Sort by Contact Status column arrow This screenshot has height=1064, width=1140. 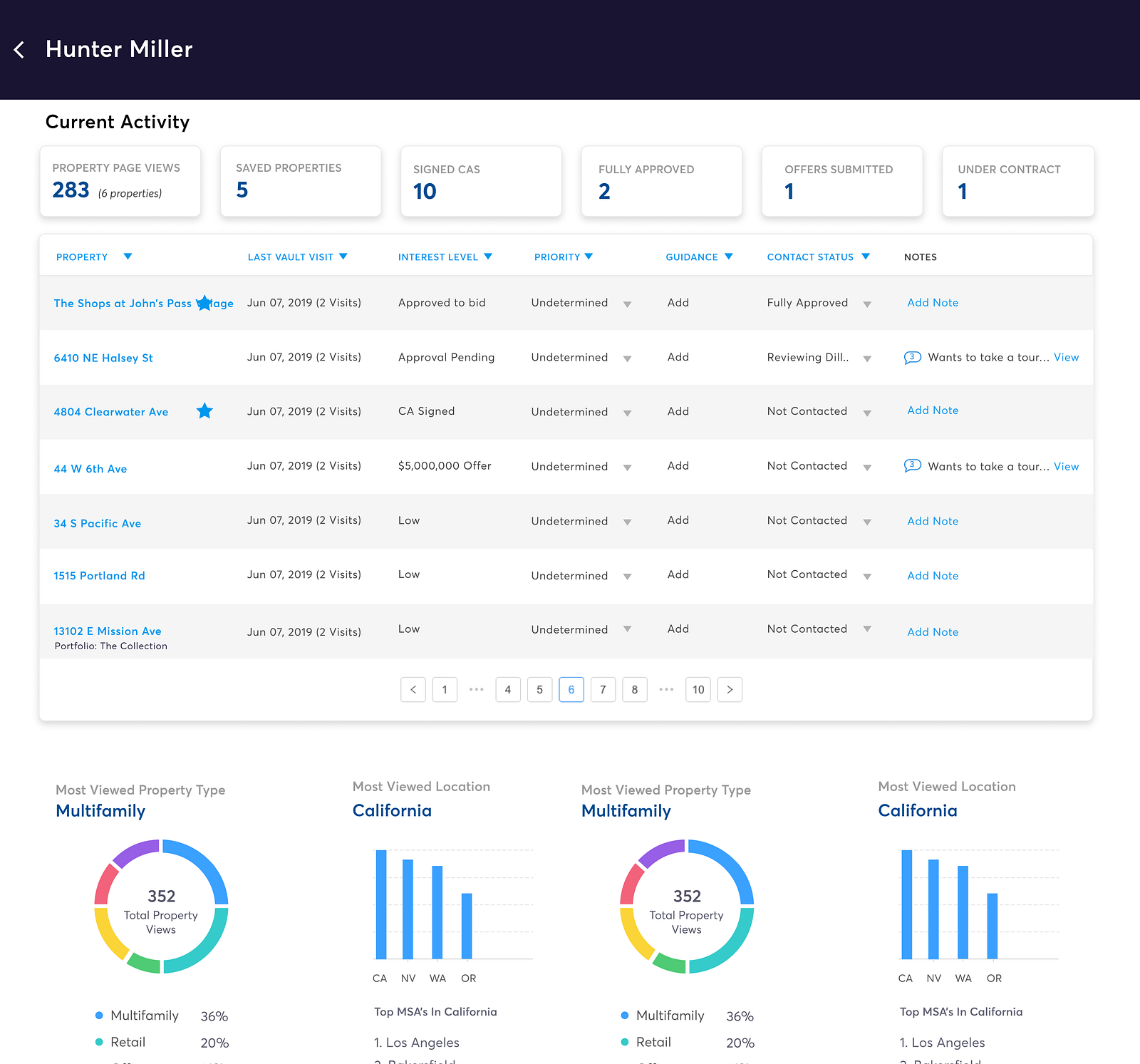click(x=866, y=257)
